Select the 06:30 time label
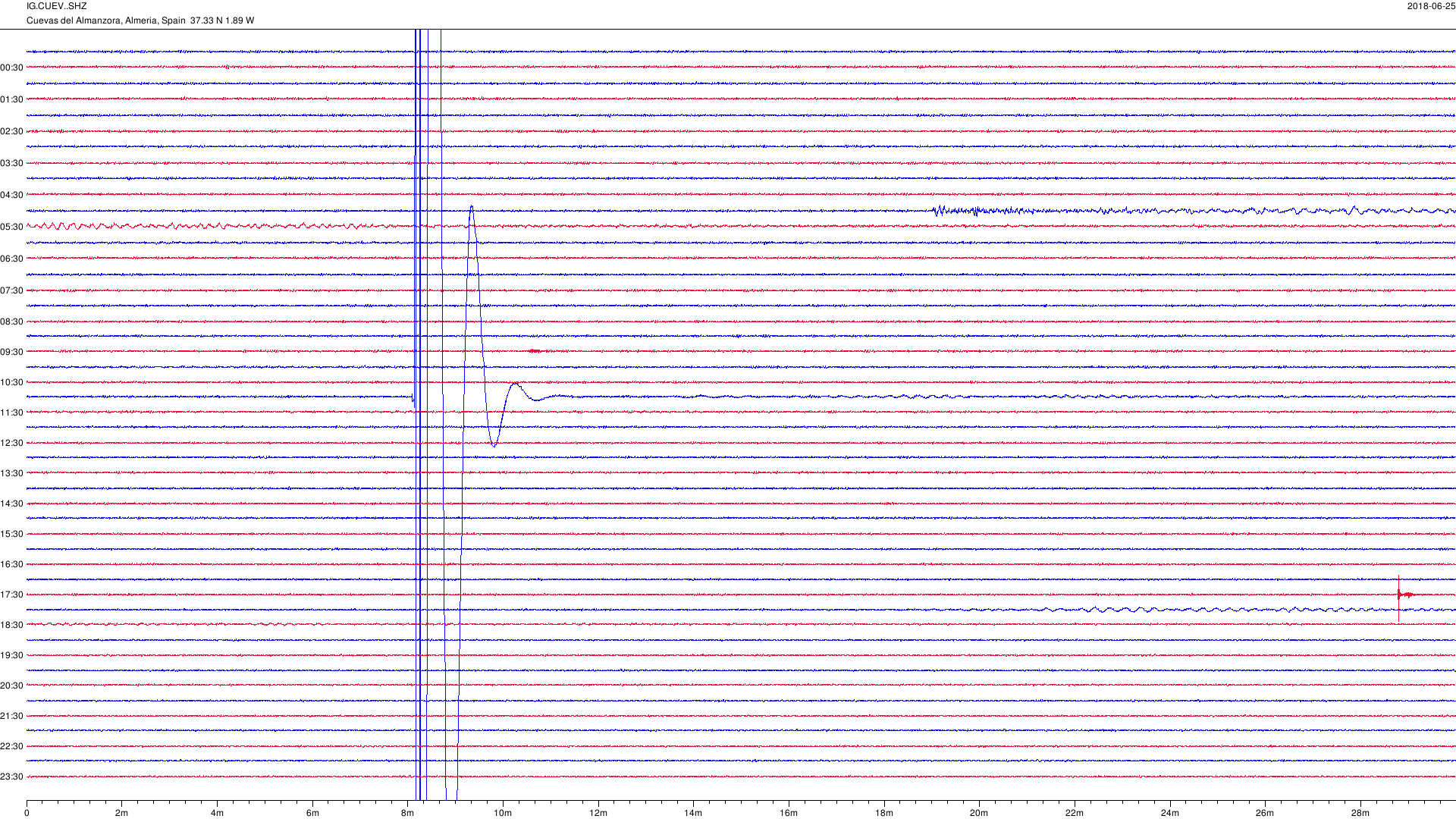 (x=11, y=259)
